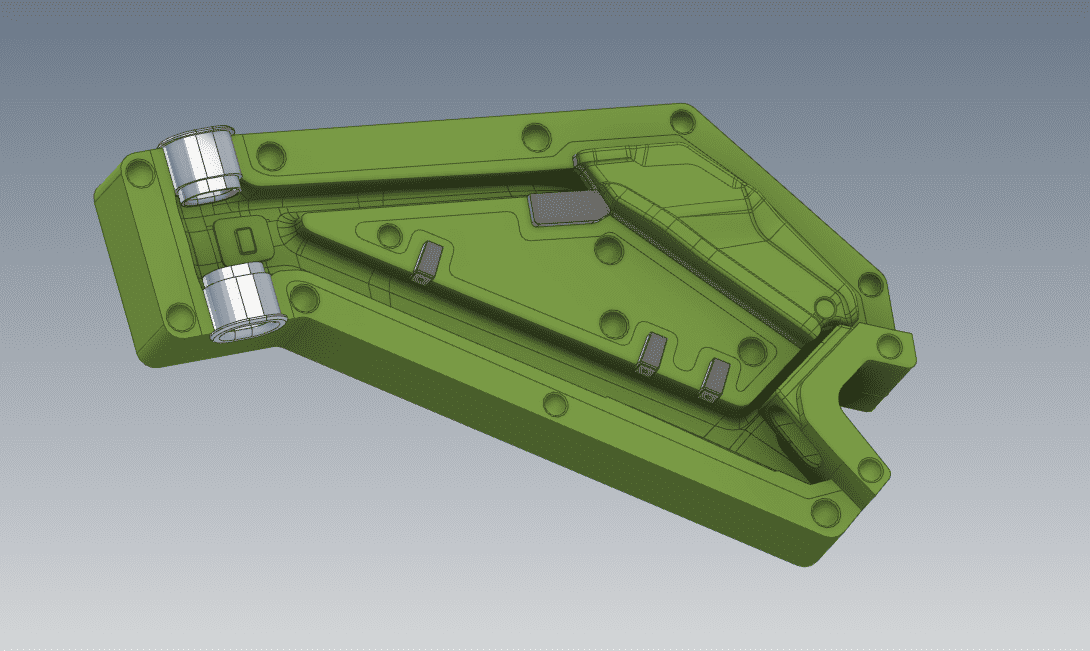Select the large flat gray insert plate
This screenshot has height=651, width=1090.
pyautogui.click(x=566, y=207)
